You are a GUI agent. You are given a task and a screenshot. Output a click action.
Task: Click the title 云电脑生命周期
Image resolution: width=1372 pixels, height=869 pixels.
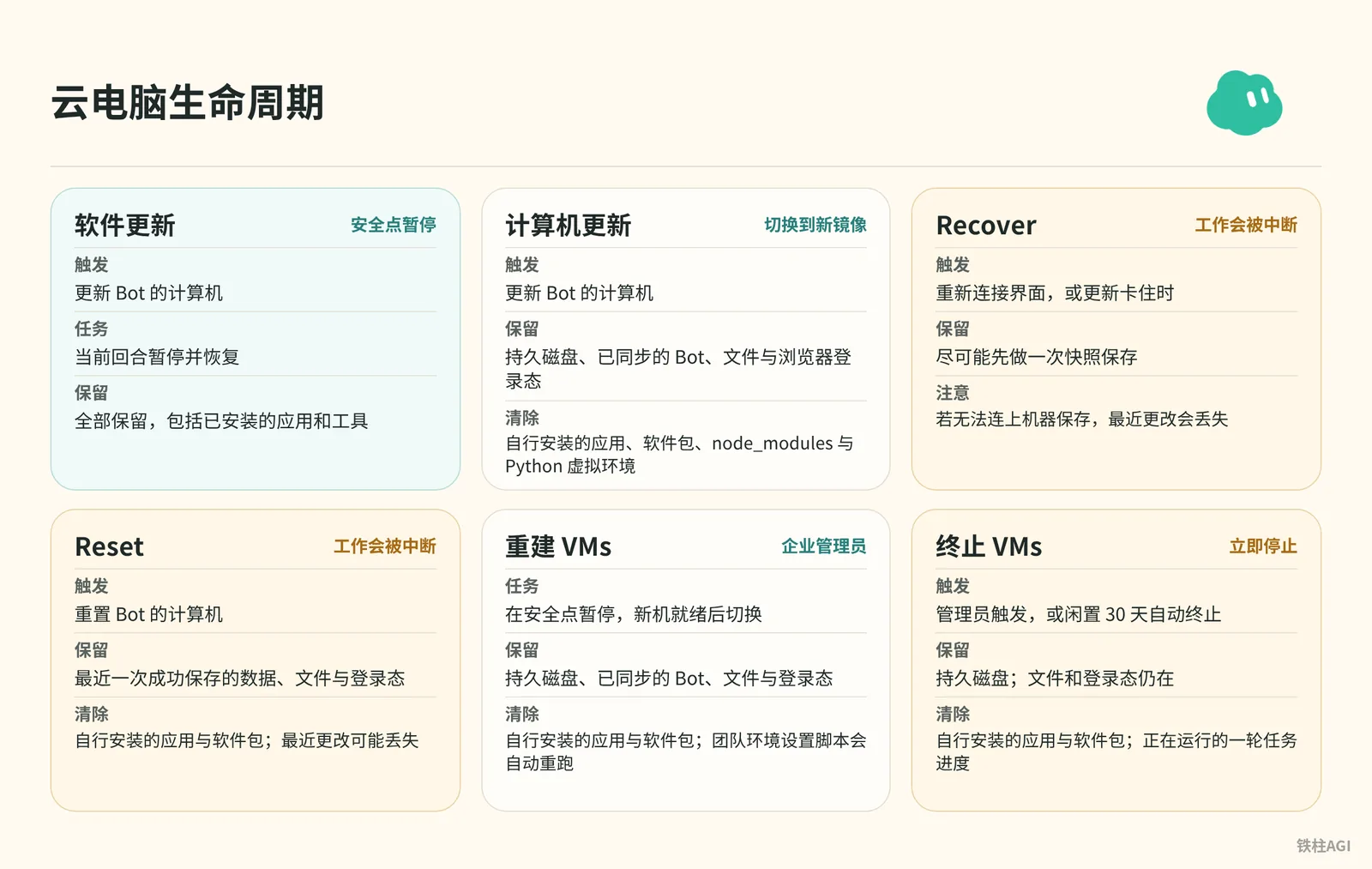(x=187, y=103)
